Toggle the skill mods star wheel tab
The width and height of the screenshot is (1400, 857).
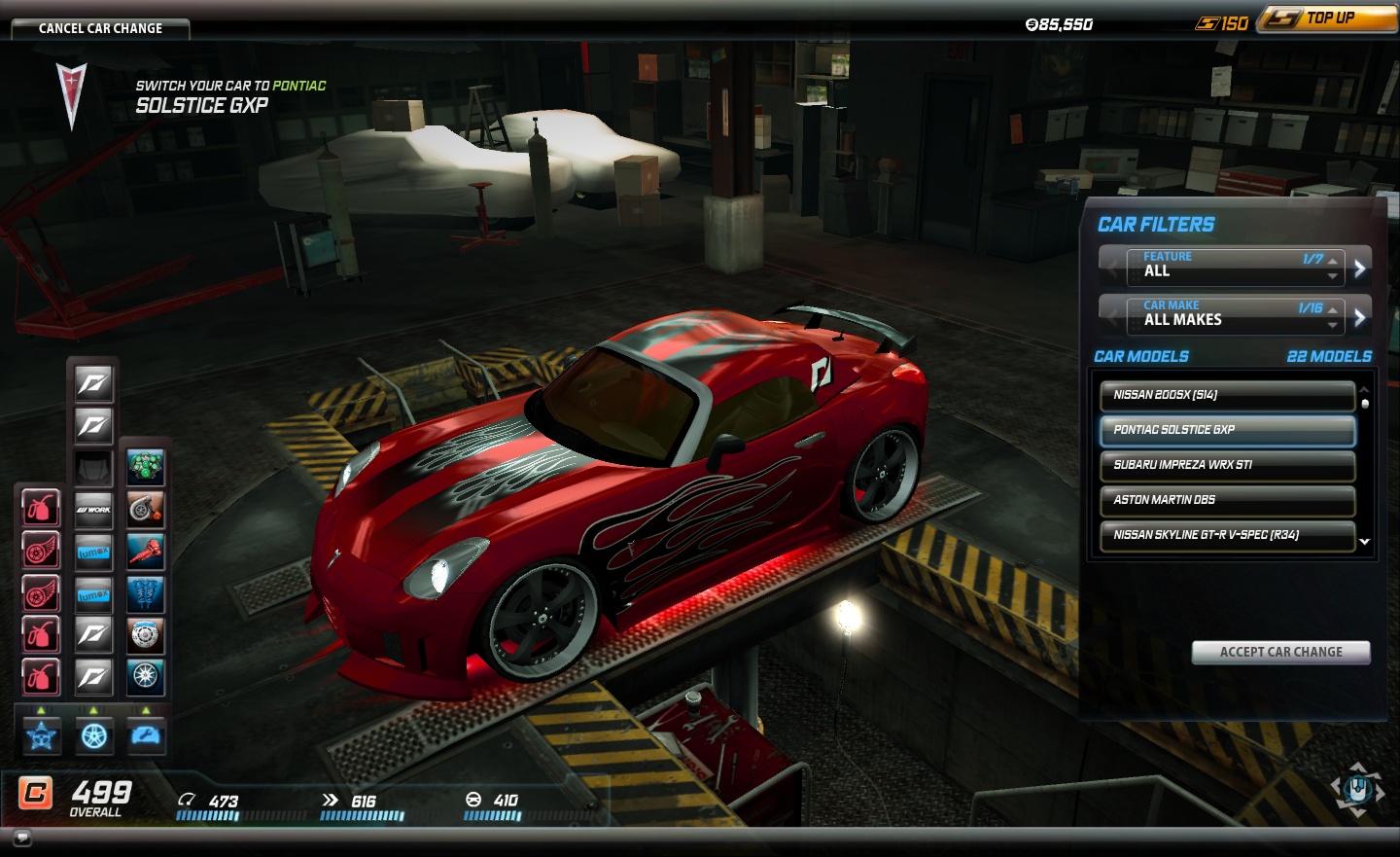pyautogui.click(x=42, y=736)
